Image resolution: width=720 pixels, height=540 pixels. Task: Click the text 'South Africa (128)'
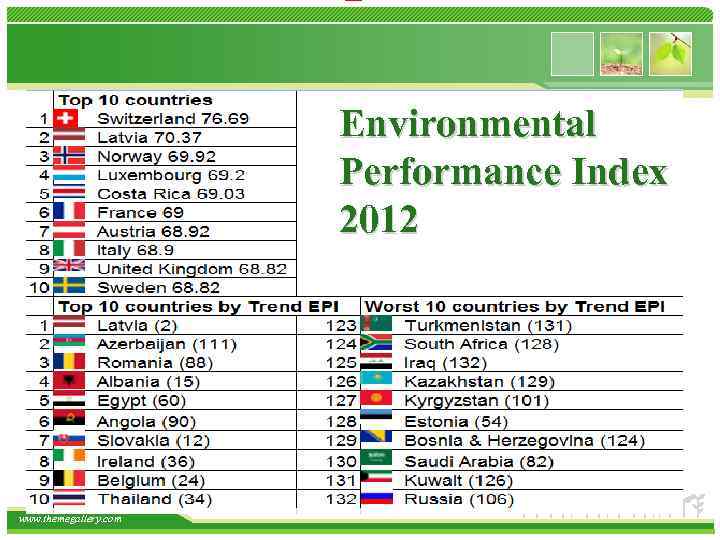482,344
